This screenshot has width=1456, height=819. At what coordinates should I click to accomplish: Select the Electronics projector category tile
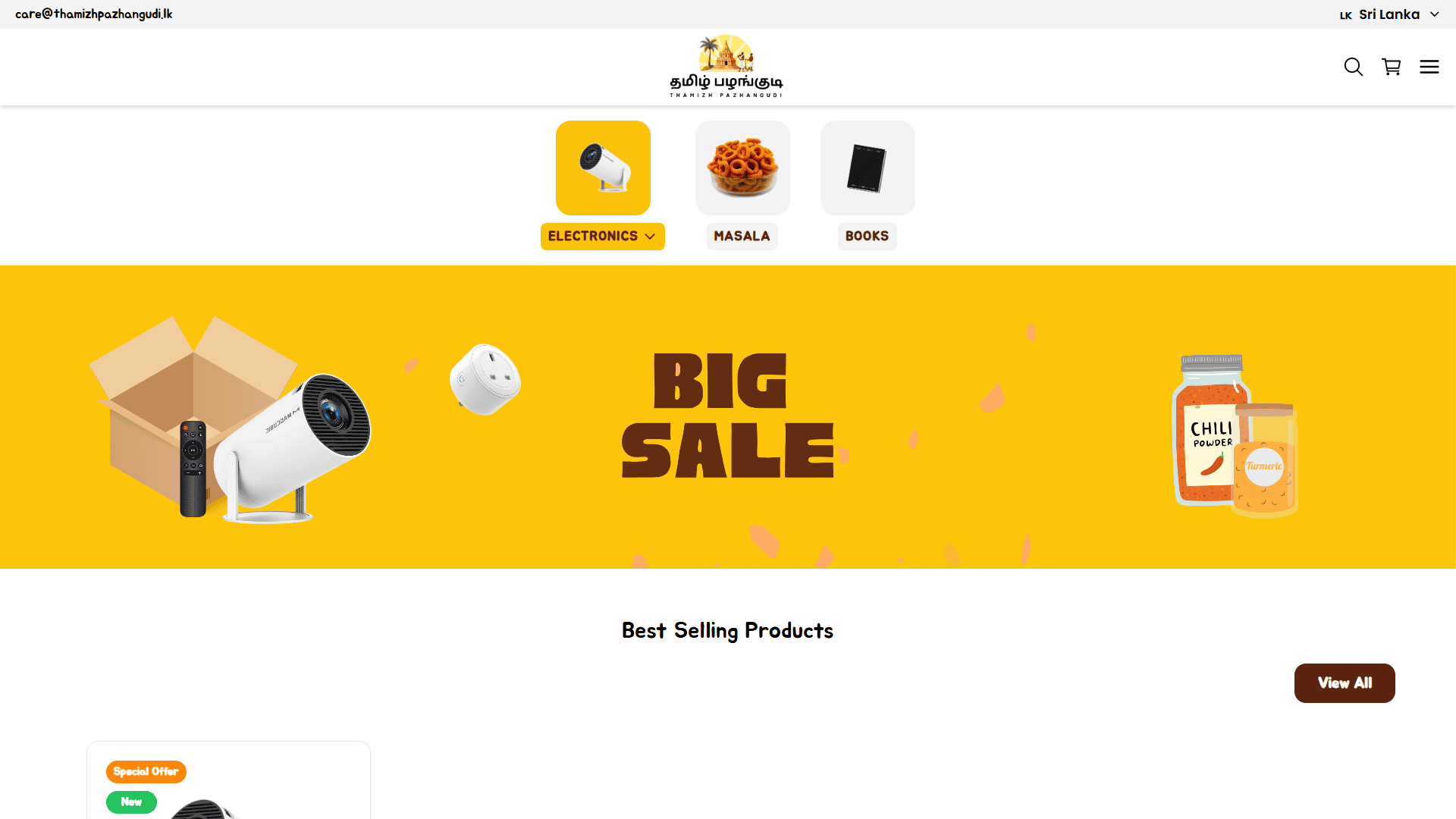coord(603,168)
